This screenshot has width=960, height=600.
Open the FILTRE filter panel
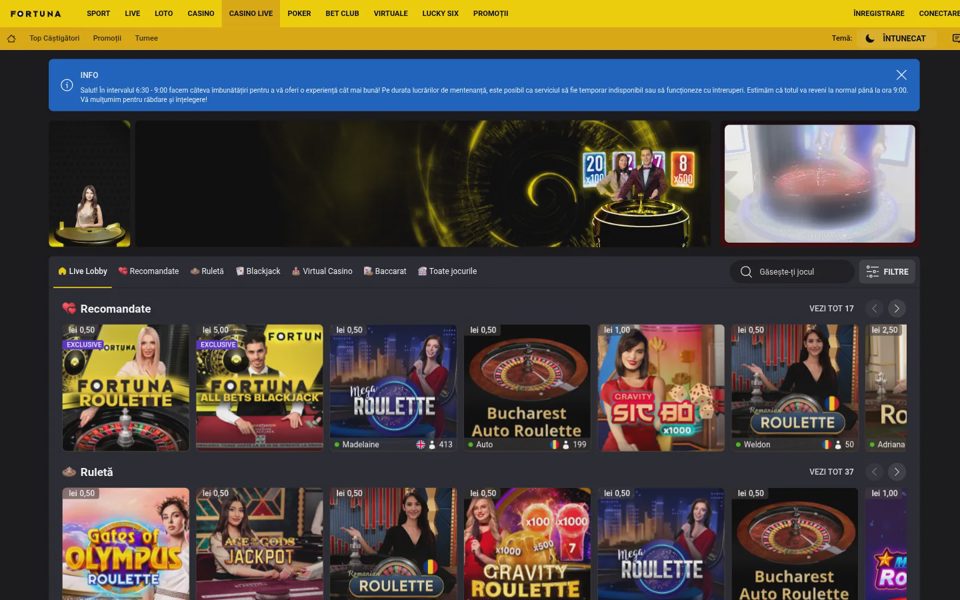[x=887, y=272]
